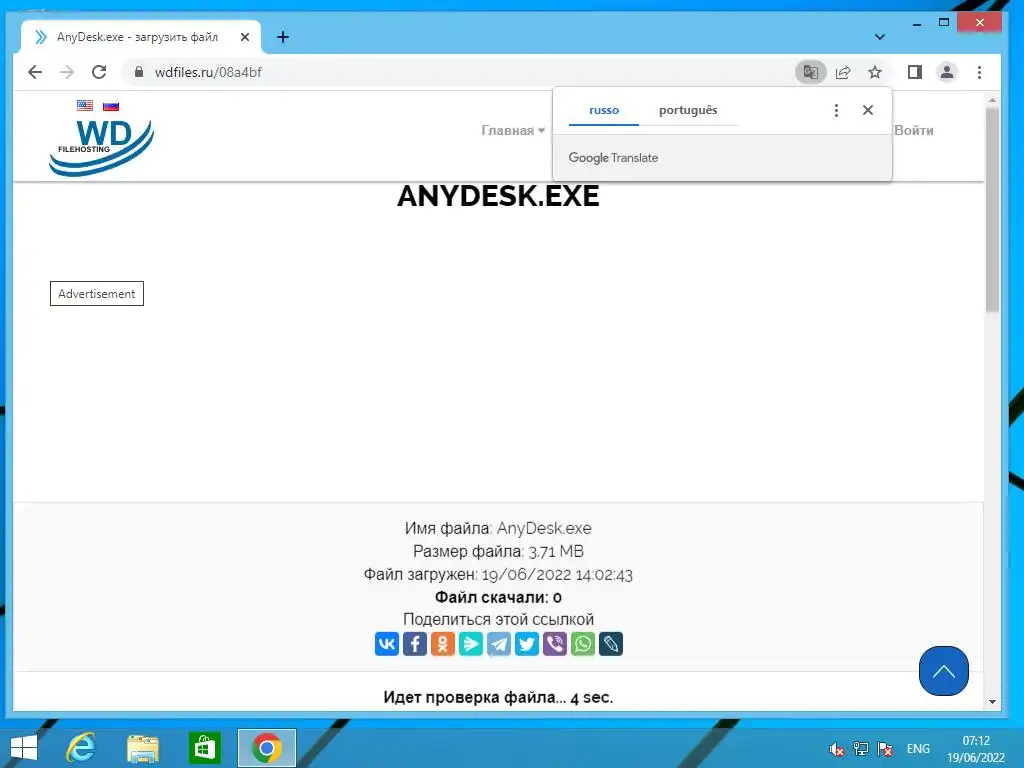Image resolution: width=1024 pixels, height=768 pixels.
Task: Click the forward navigation arrow
Action: tap(67, 72)
